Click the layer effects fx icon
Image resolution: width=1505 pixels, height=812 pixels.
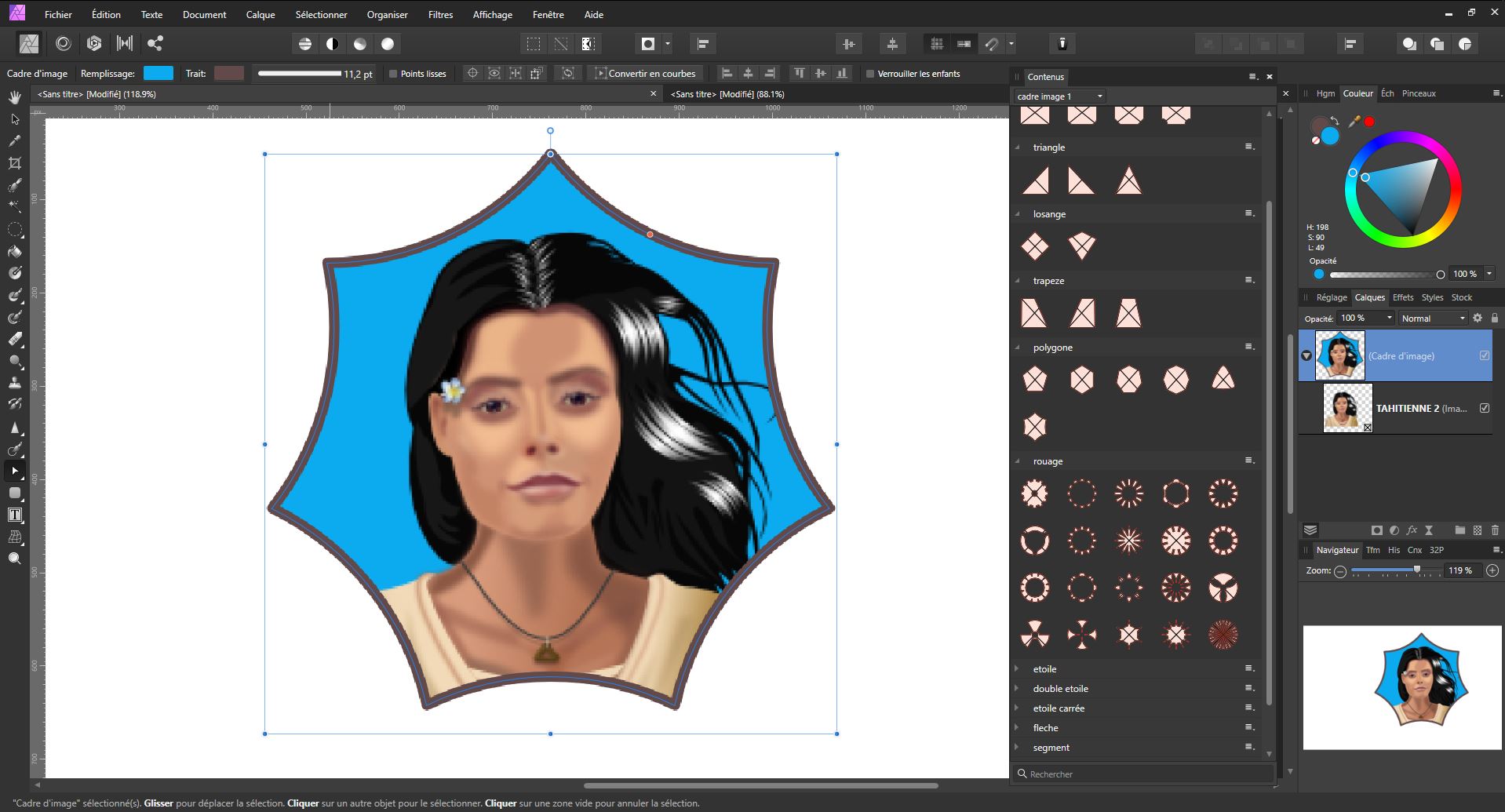click(x=1412, y=530)
